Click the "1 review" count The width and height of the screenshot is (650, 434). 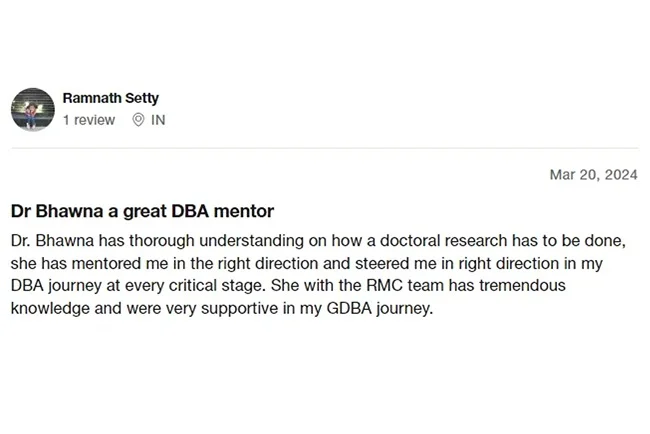coord(89,120)
